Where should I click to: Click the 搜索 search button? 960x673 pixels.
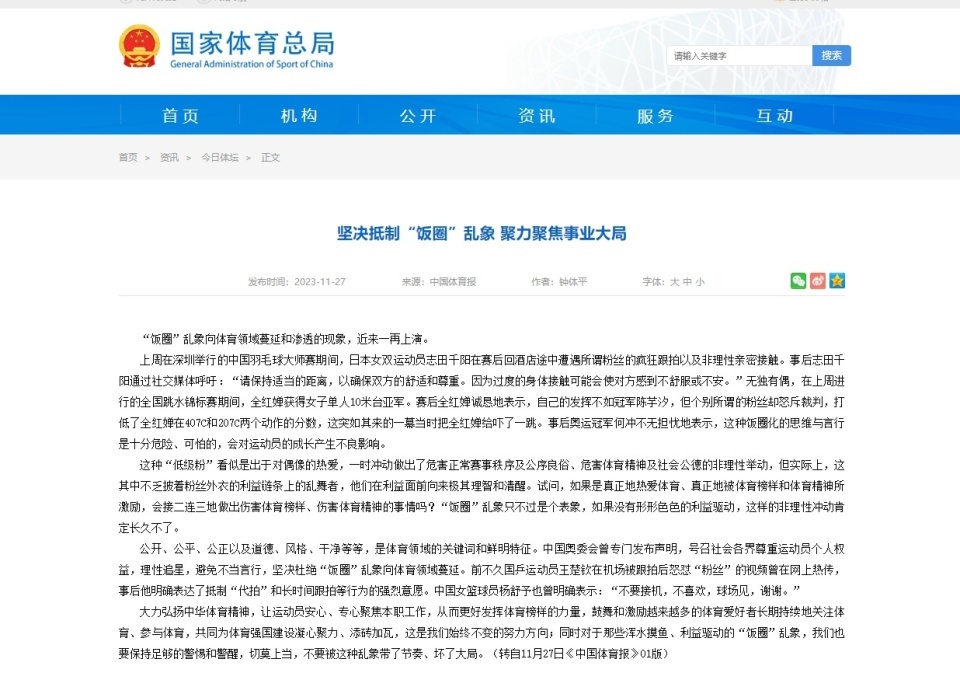tap(831, 56)
